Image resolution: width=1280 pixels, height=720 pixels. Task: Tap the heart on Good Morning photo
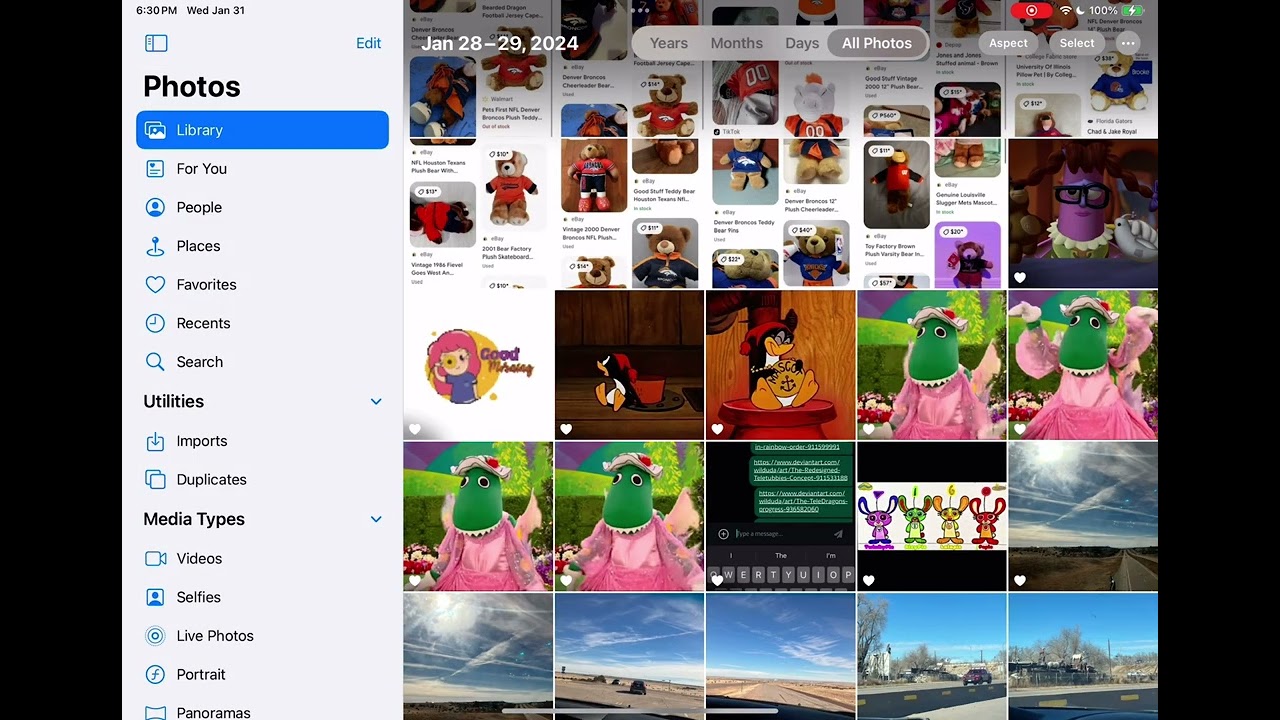(x=415, y=429)
